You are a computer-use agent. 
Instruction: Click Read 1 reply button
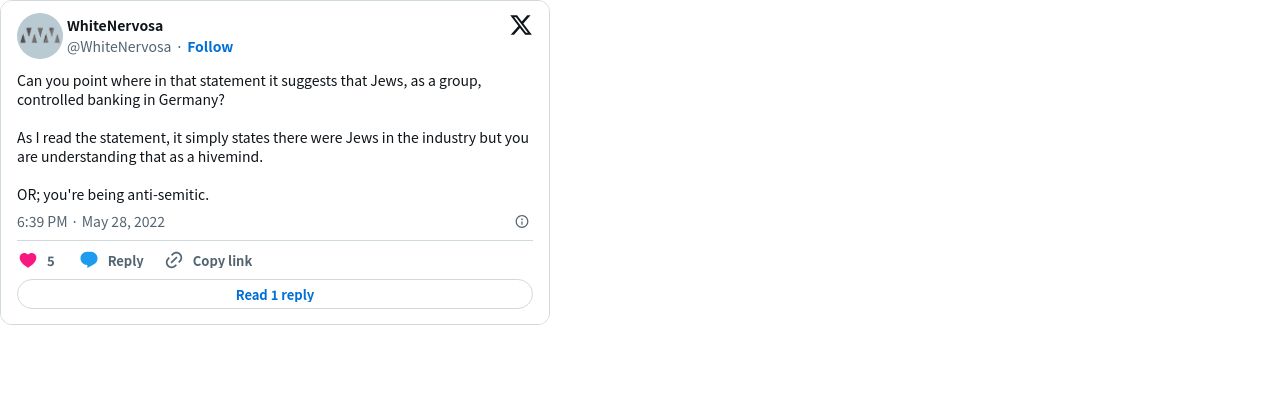pyautogui.click(x=275, y=294)
